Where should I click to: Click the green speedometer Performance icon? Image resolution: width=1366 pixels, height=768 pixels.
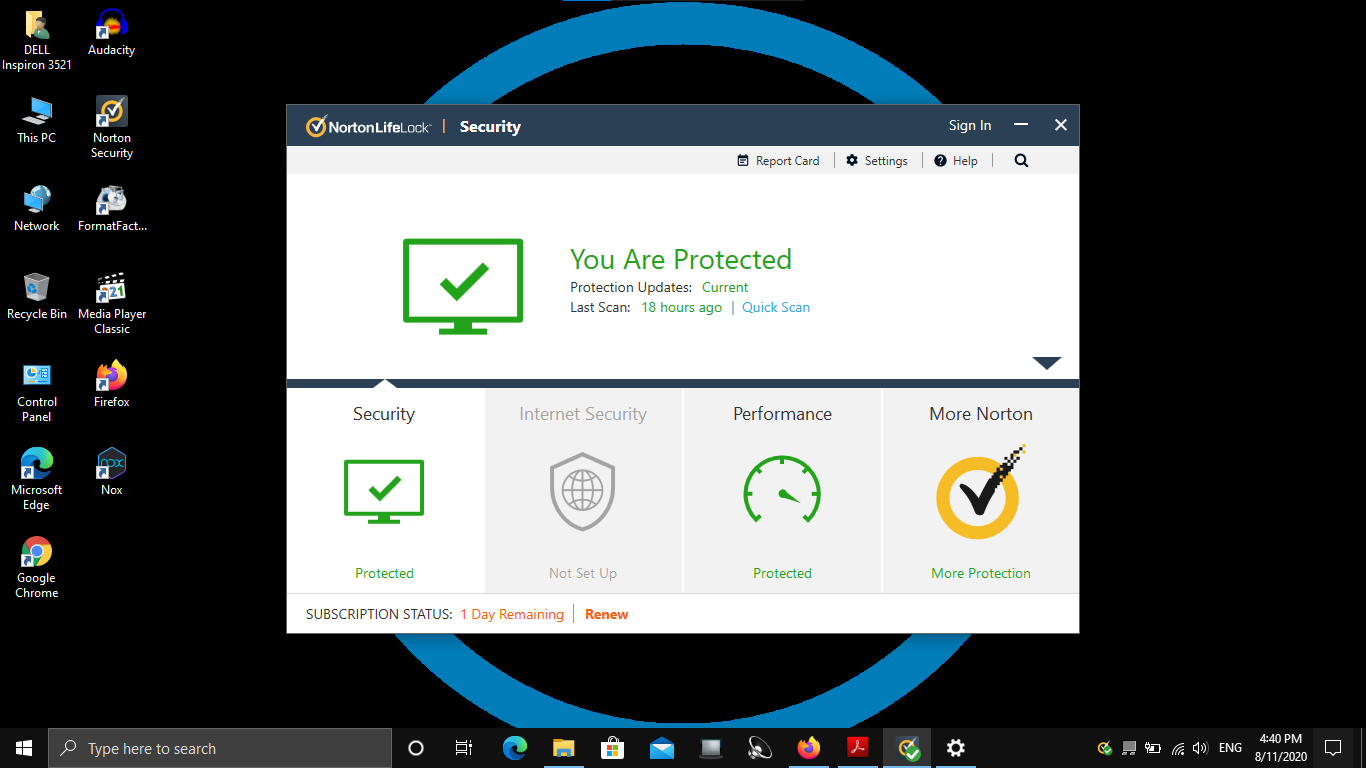[x=782, y=490]
